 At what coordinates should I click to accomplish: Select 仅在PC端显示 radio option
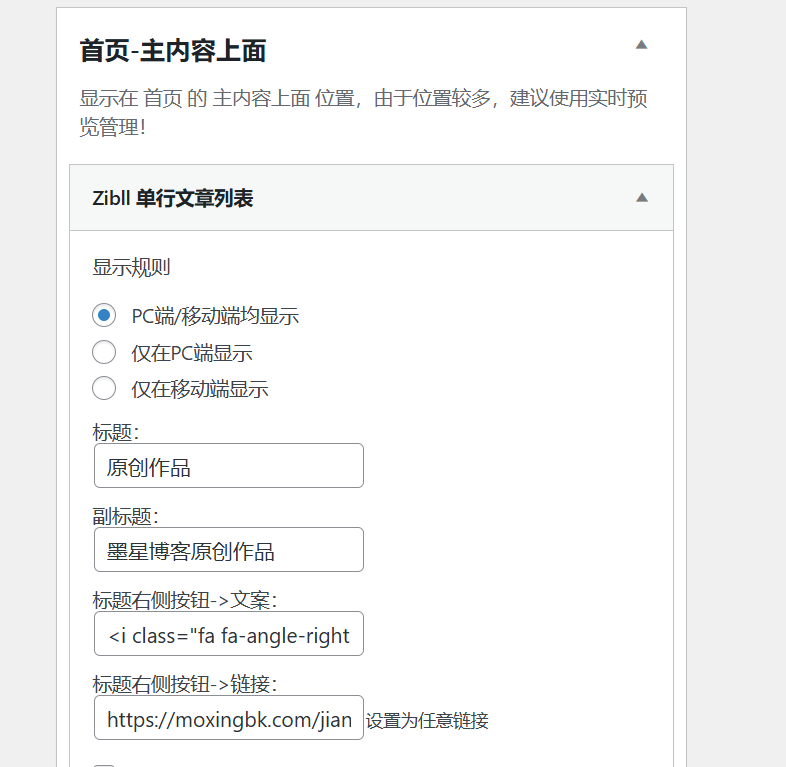point(104,352)
